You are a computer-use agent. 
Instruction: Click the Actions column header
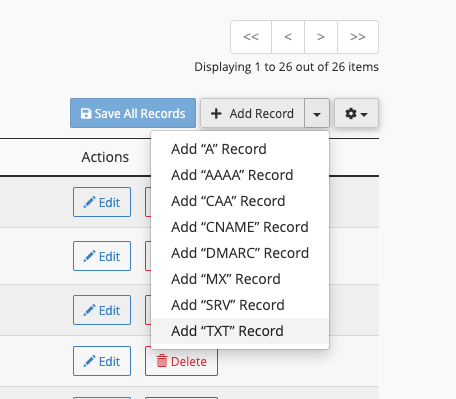pyautogui.click(x=105, y=157)
